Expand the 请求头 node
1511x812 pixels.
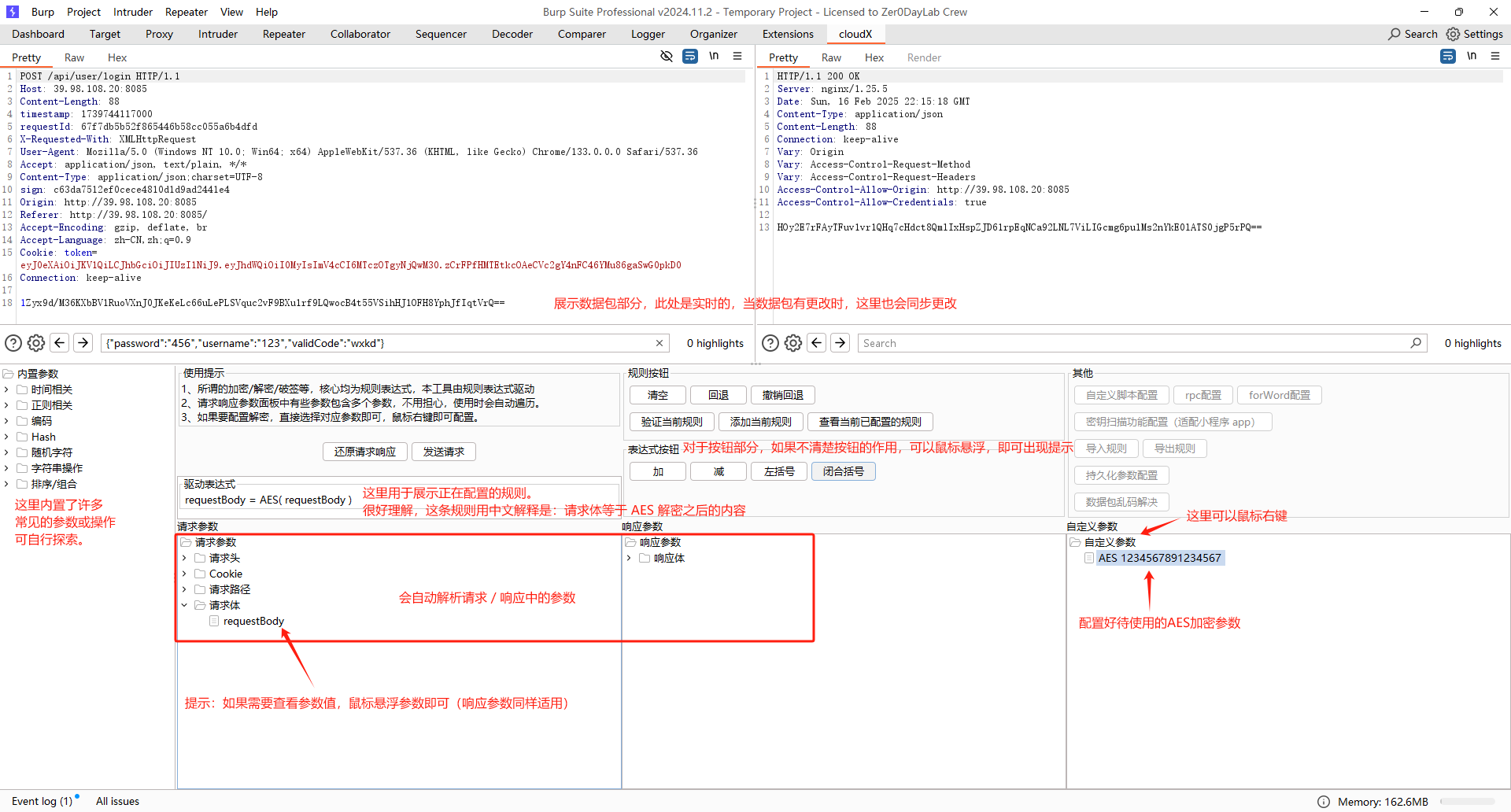click(x=184, y=558)
